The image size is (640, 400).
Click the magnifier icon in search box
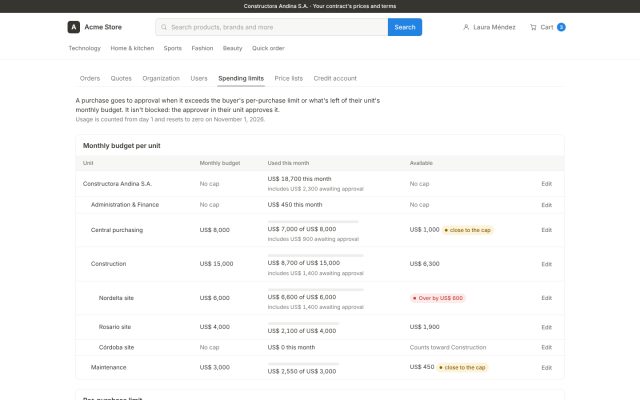point(164,27)
